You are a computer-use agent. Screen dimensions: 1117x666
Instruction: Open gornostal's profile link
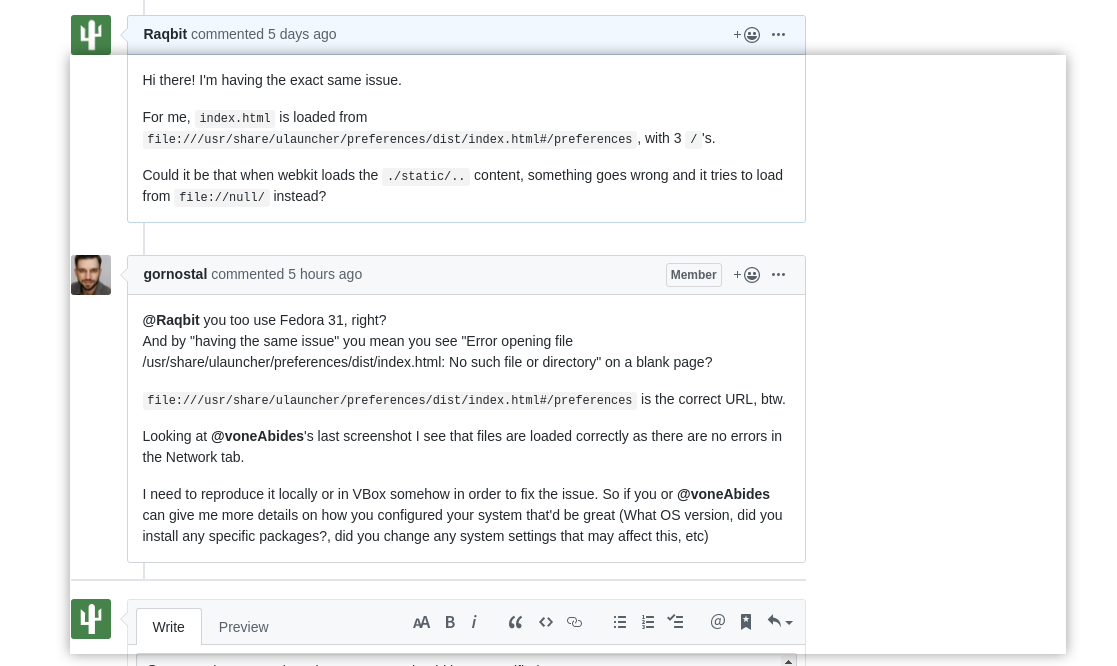[175, 274]
